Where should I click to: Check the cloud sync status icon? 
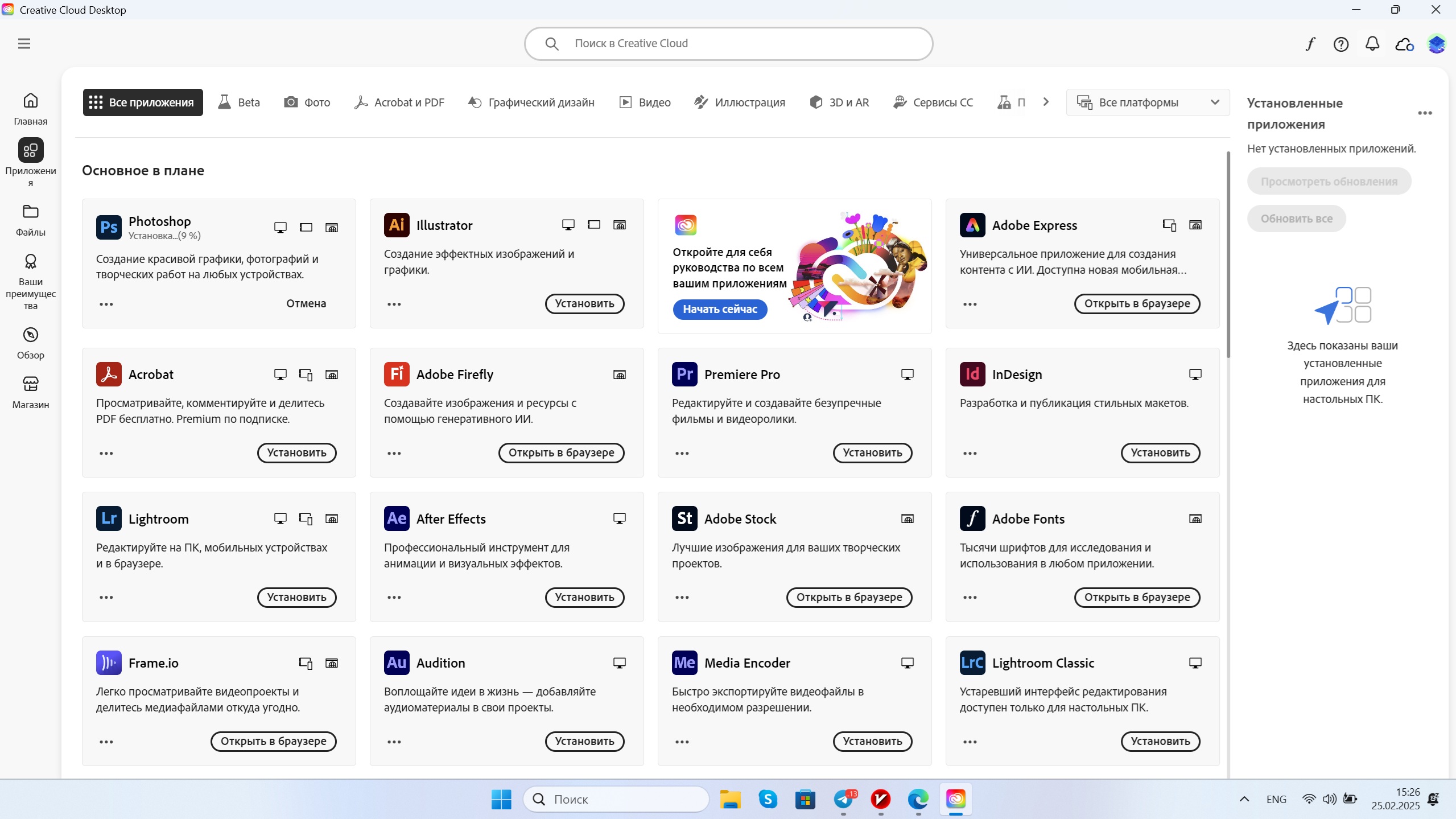pos(1404,44)
